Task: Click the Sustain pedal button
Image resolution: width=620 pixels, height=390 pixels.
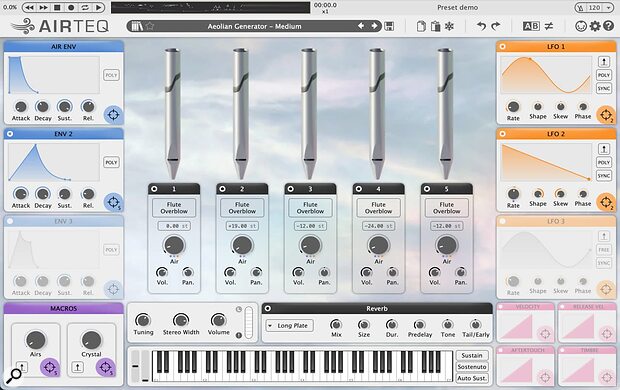Action: click(x=472, y=355)
